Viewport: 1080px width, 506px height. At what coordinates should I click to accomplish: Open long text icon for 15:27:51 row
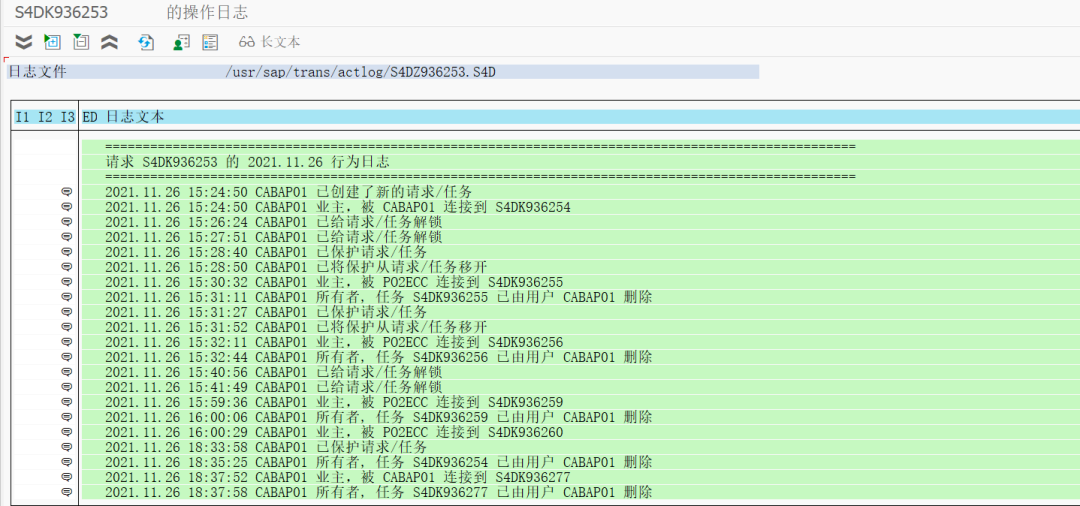67,237
